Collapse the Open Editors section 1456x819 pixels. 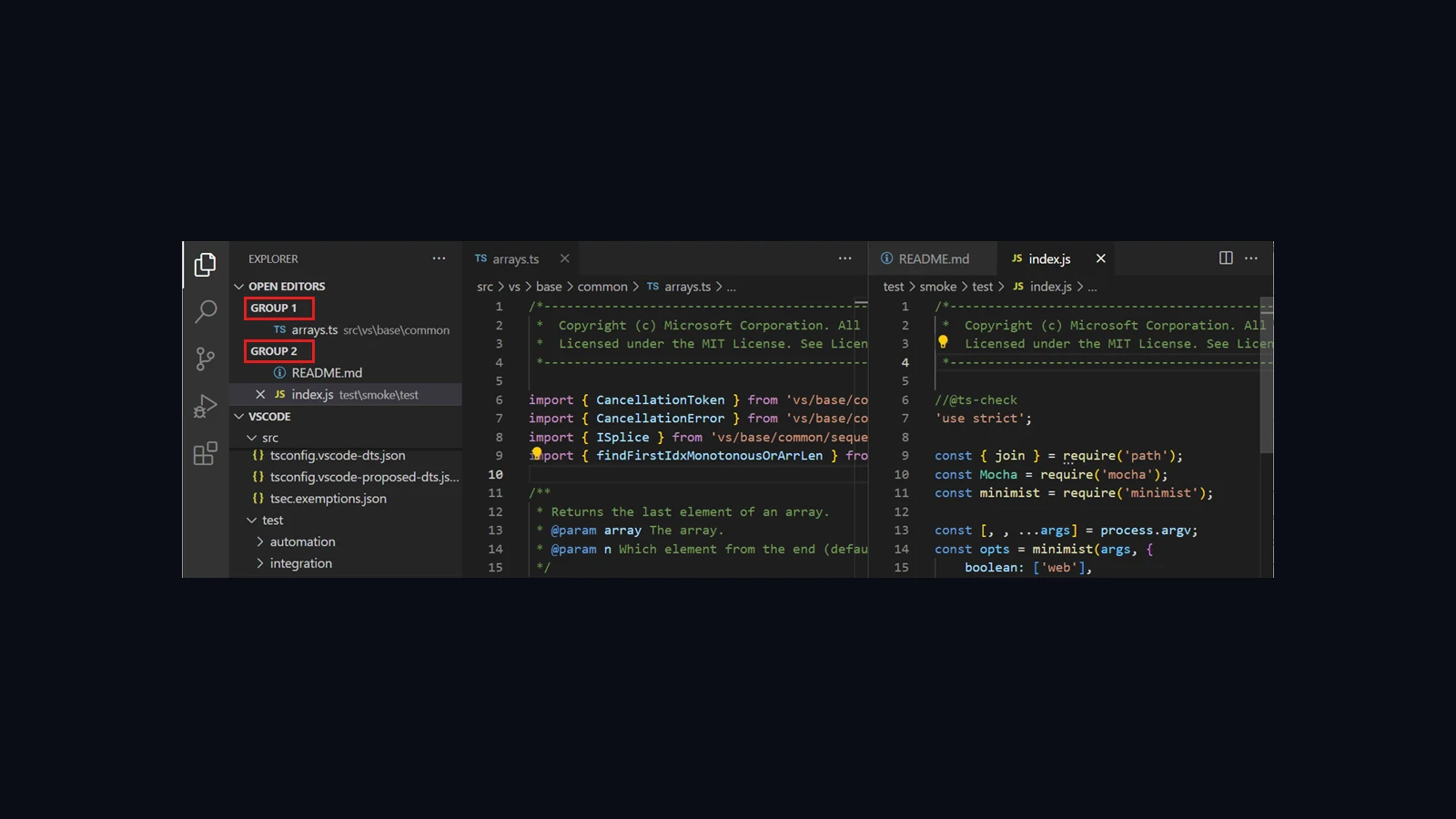click(x=239, y=287)
